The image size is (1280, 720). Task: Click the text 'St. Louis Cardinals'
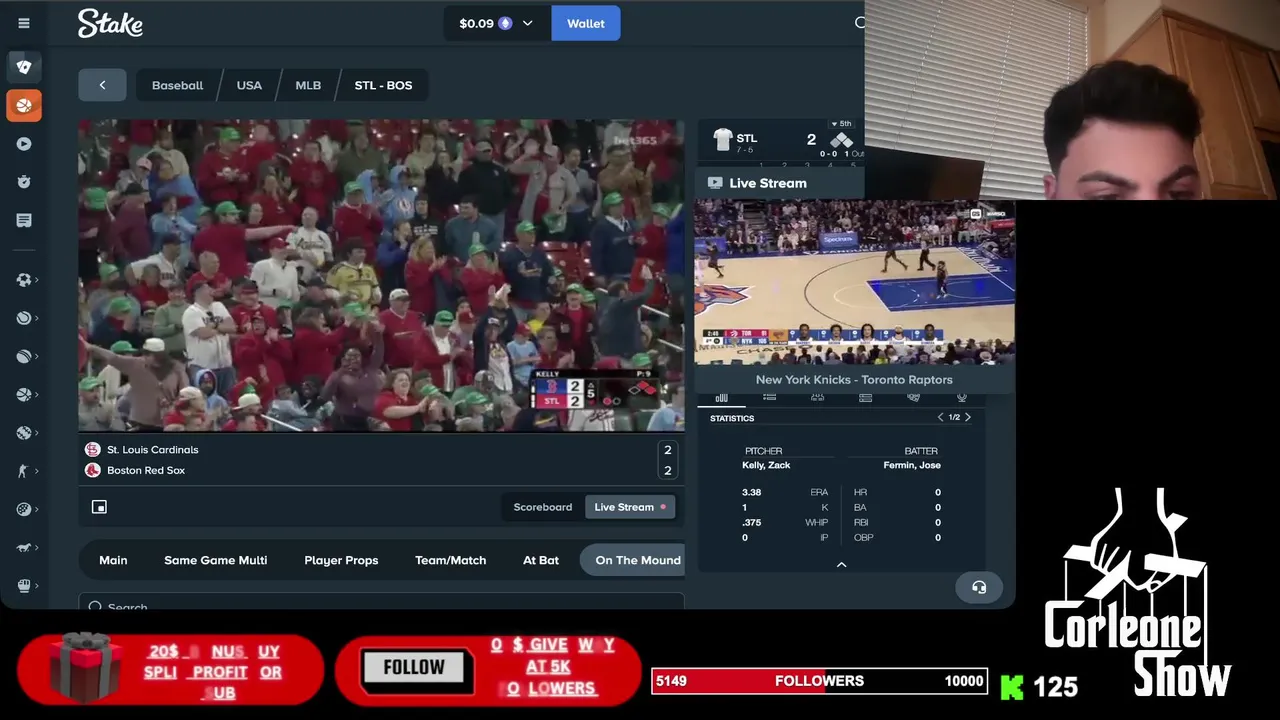(152, 450)
